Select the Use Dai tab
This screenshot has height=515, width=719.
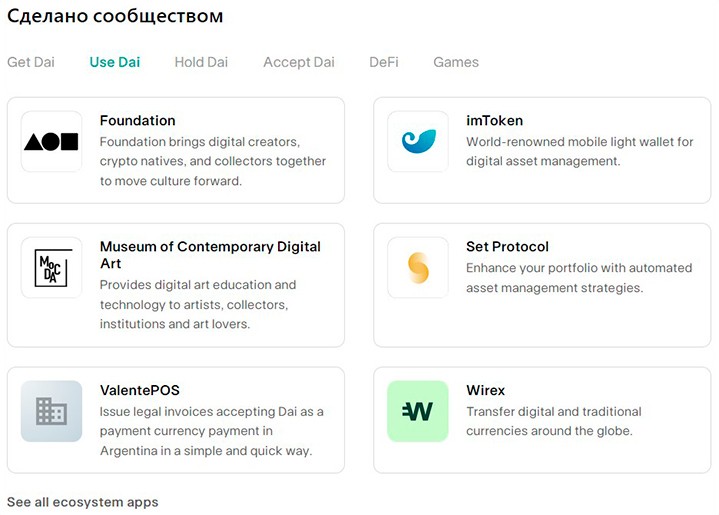pyautogui.click(x=115, y=62)
